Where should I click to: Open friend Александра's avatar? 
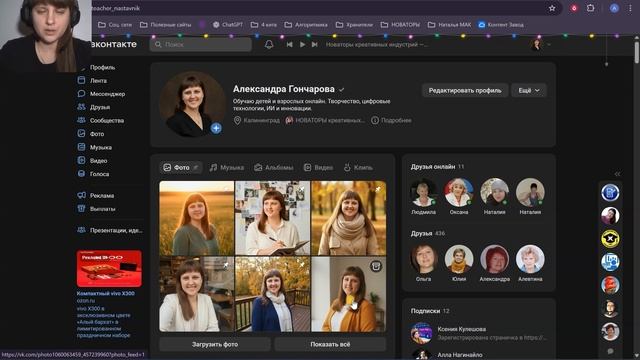coord(494,259)
